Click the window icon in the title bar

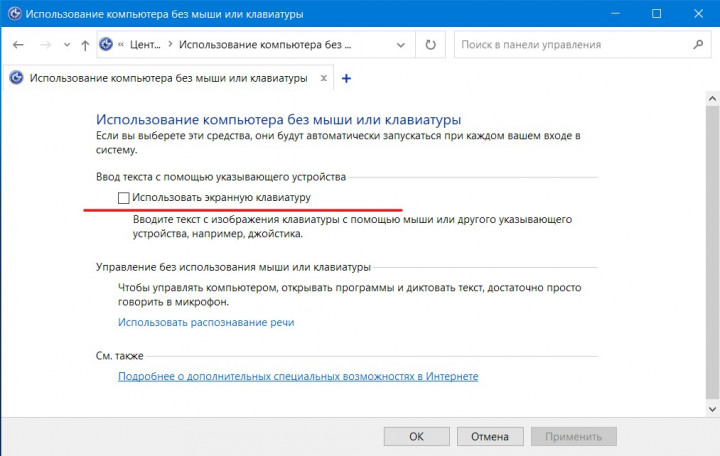click(x=13, y=14)
